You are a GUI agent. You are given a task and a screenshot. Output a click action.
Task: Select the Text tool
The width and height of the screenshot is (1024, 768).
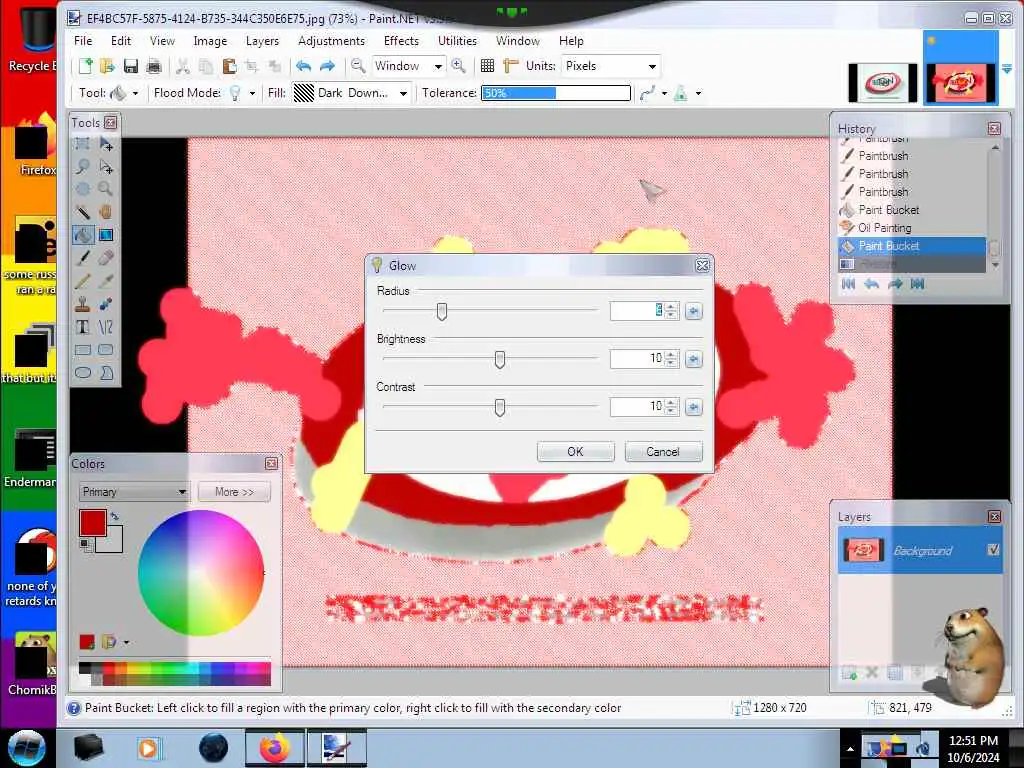(x=83, y=327)
